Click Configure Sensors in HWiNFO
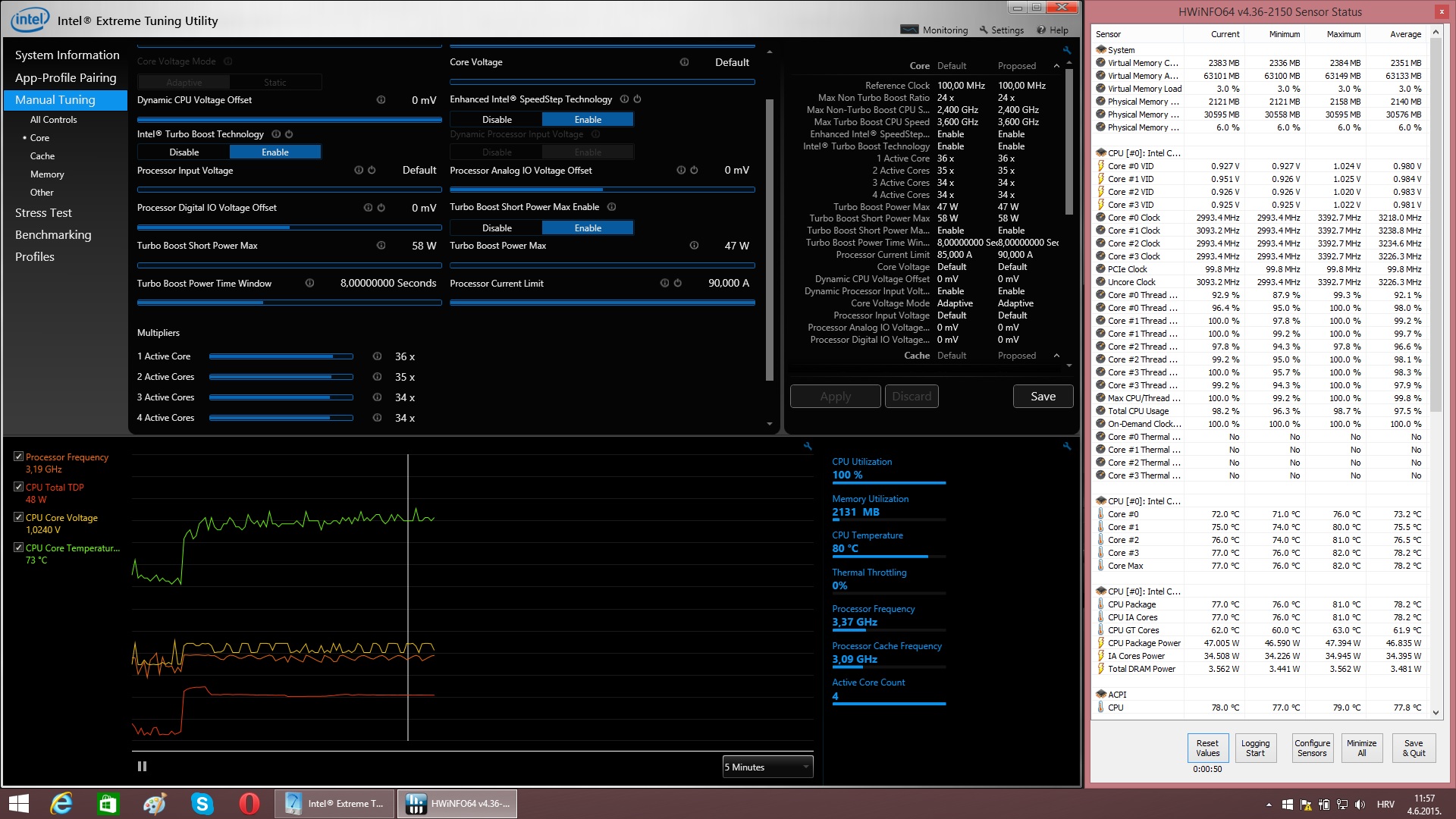The image size is (1456, 819). coord(1312,748)
